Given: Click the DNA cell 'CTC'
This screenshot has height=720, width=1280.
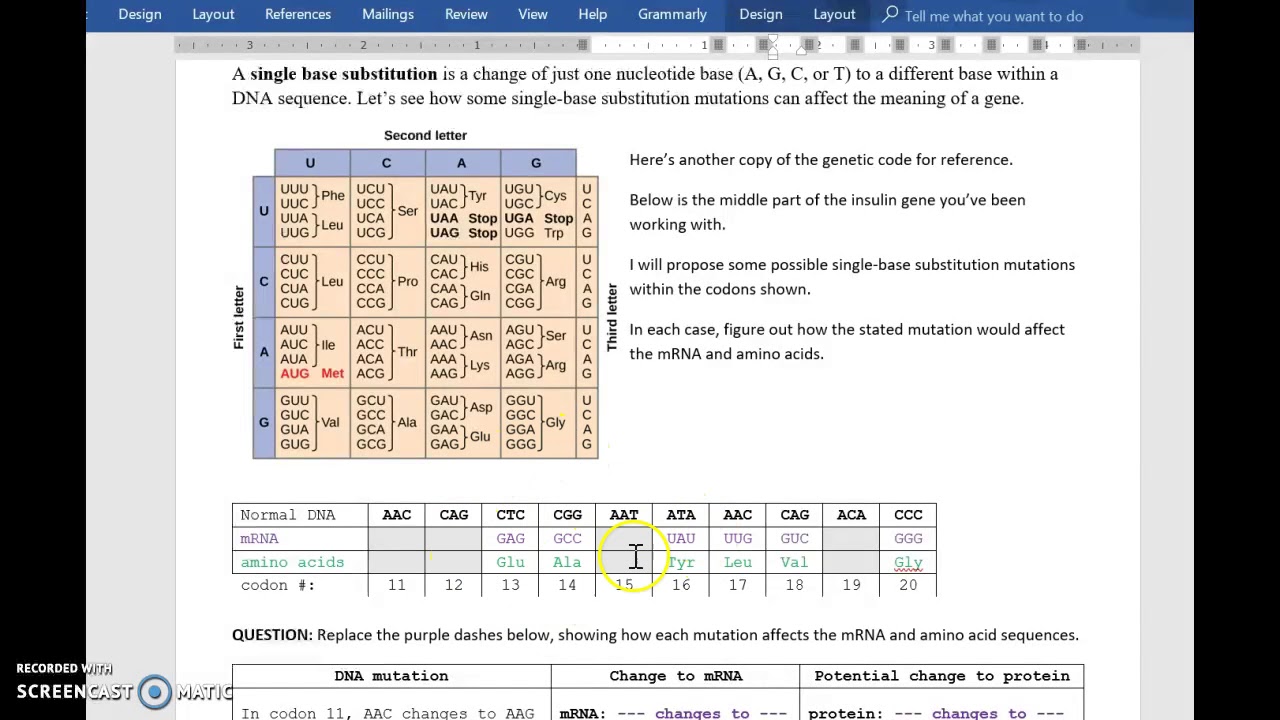Looking at the screenshot, I should tap(510, 515).
